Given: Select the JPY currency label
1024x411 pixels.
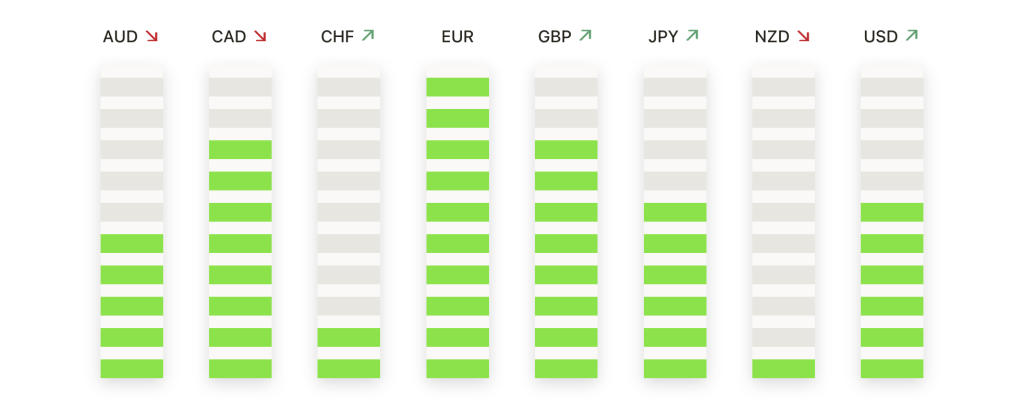Looking at the screenshot, I should [663, 37].
